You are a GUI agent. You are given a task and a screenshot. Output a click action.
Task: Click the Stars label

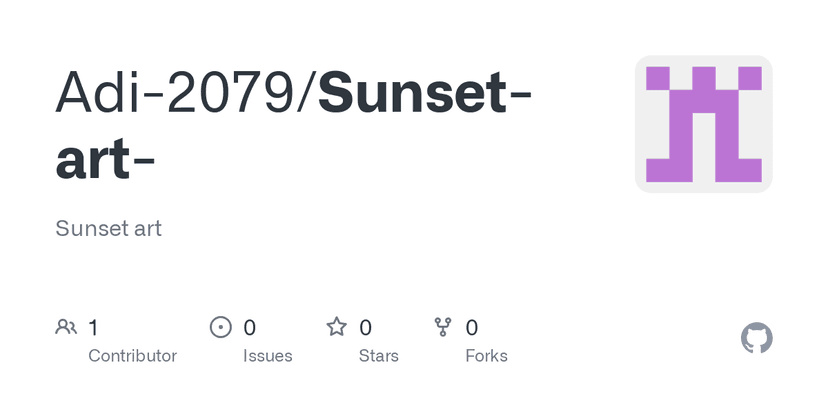coord(379,356)
